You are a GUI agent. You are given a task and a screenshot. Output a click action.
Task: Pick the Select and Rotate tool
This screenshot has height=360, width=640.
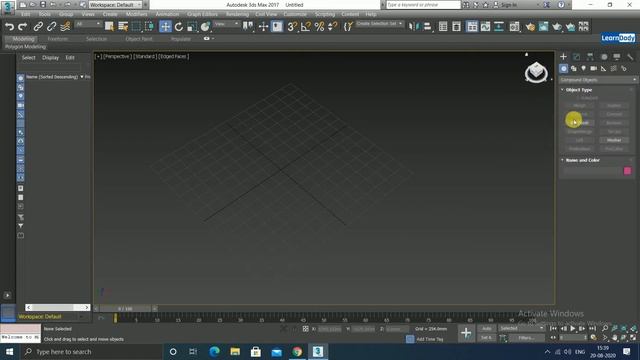179,27
